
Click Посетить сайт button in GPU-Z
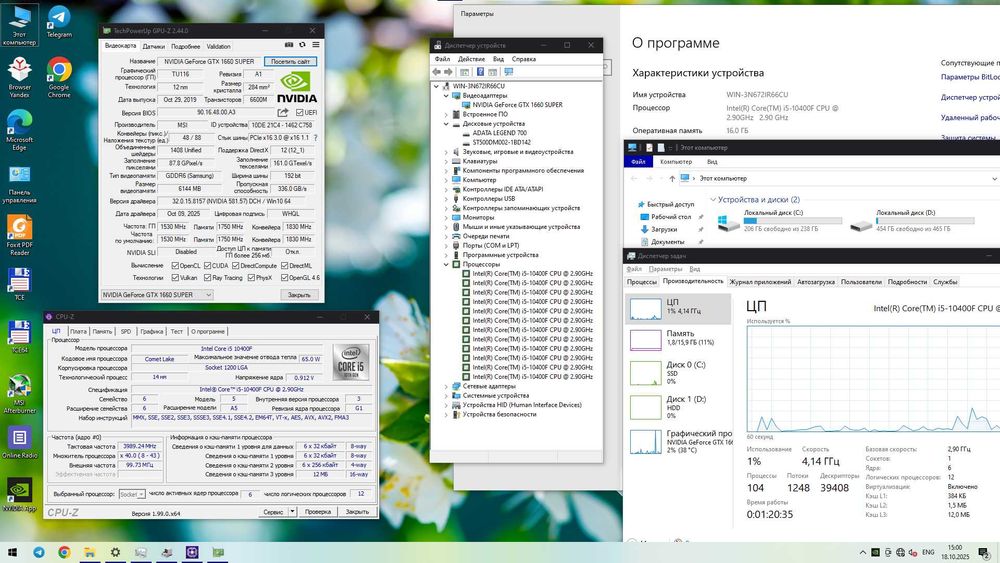290,61
